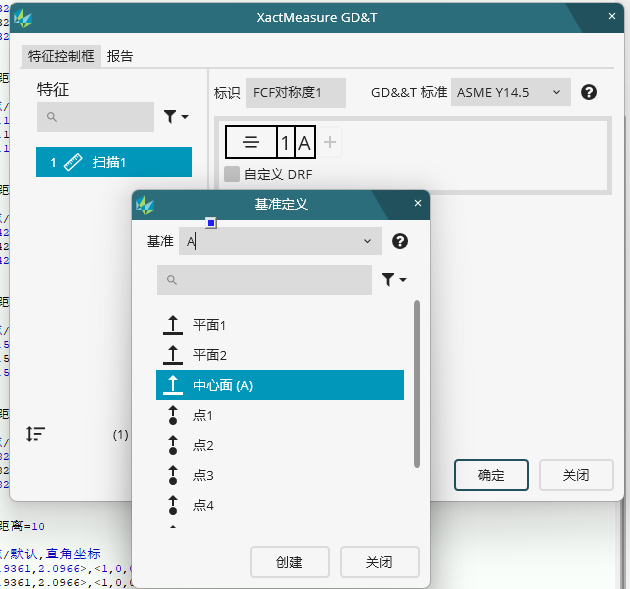Open help icon in 基准定义 dialog
This screenshot has height=589, width=630.
(x=399, y=241)
